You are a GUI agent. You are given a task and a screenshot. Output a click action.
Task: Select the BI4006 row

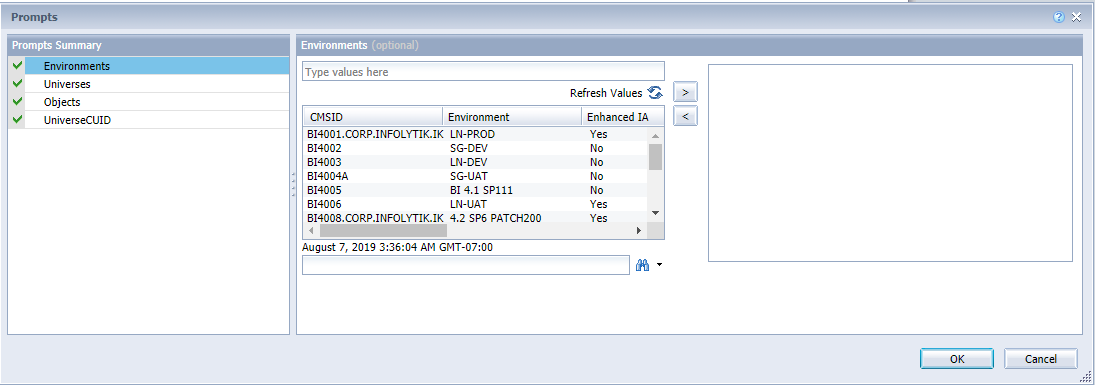[475, 204]
